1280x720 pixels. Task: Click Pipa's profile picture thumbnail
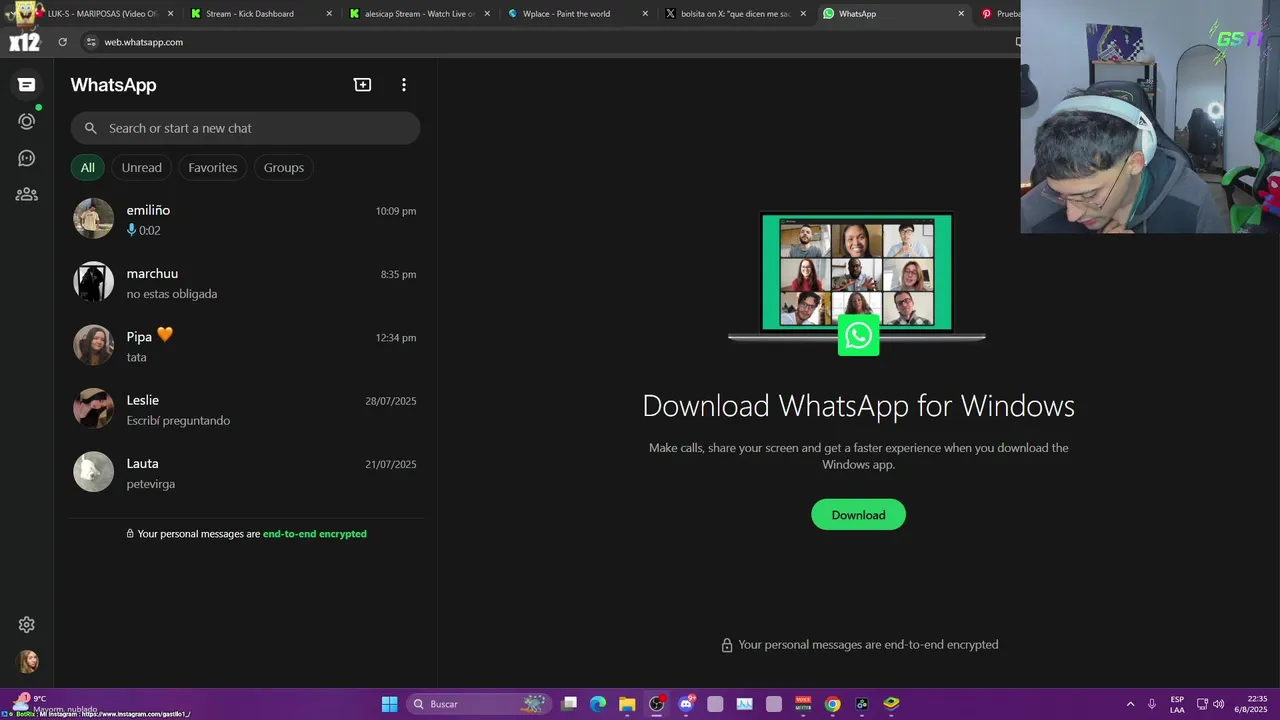tap(93, 345)
